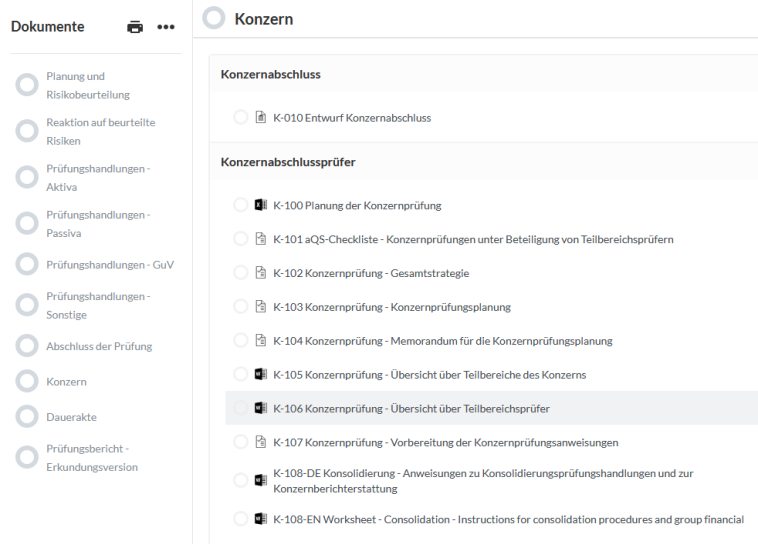
Task: Open K-106 Übersicht über Teilbereichsprüfer document
Action: click(x=411, y=409)
